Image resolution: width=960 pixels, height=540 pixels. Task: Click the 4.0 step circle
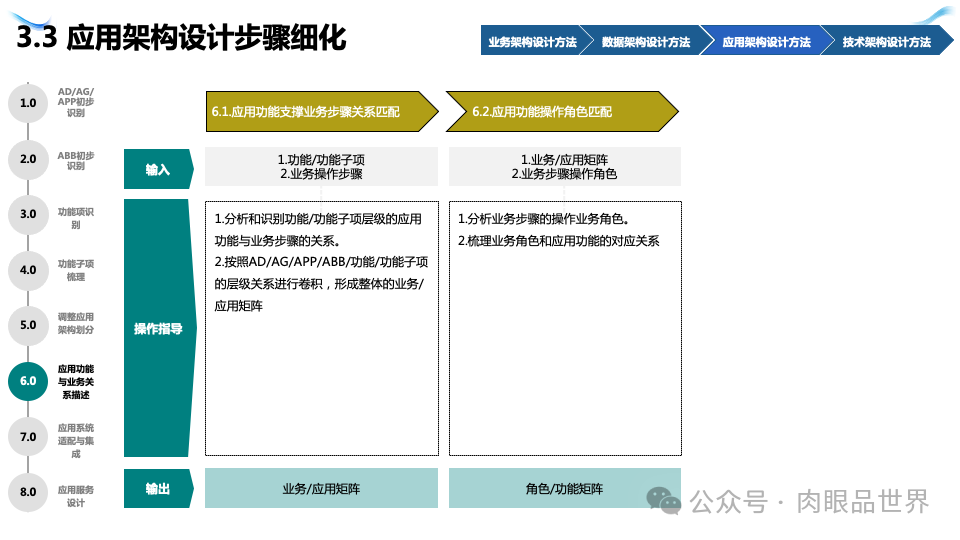click(28, 270)
